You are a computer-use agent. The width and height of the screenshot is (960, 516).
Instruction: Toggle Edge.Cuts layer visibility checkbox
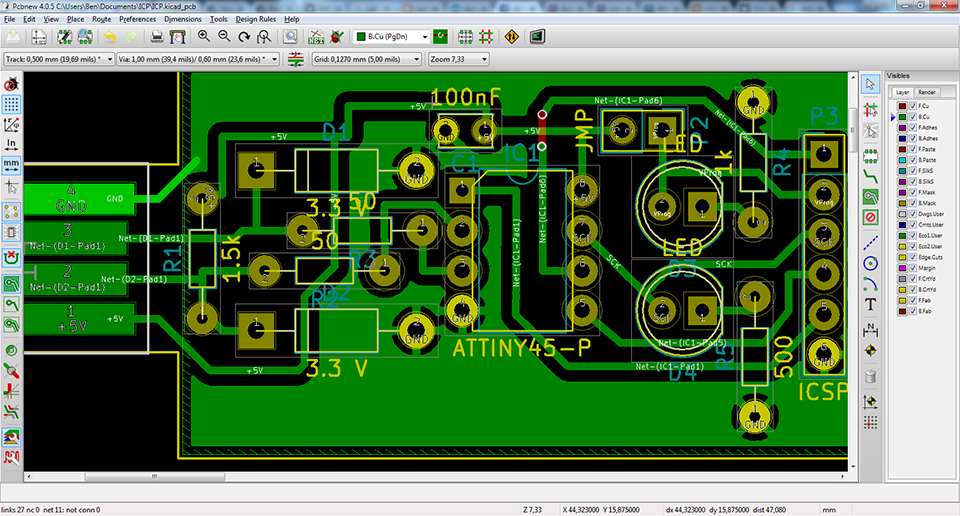pyautogui.click(x=912, y=257)
